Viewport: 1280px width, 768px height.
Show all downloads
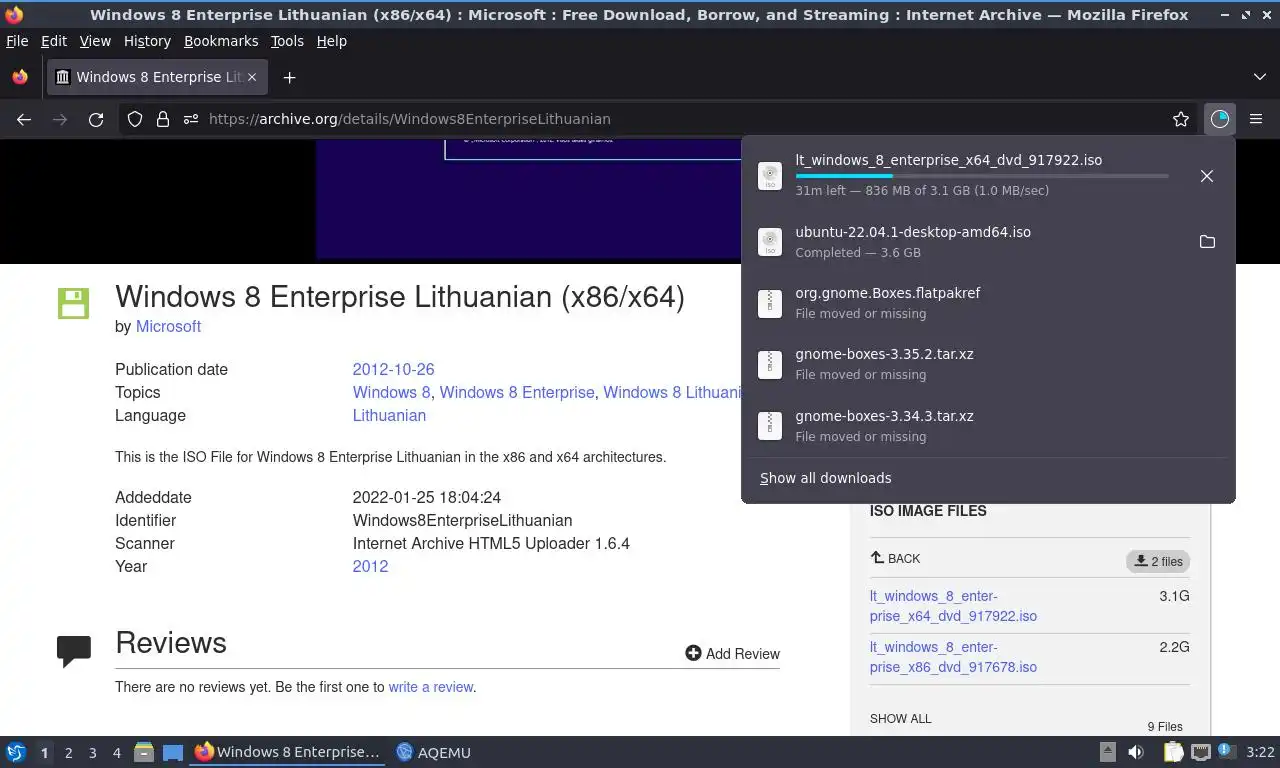point(825,478)
